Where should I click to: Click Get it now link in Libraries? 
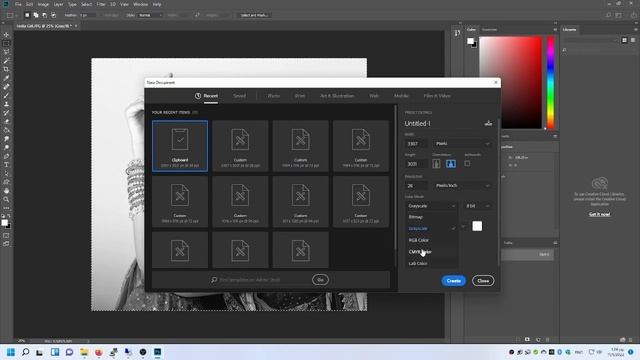[599, 214]
